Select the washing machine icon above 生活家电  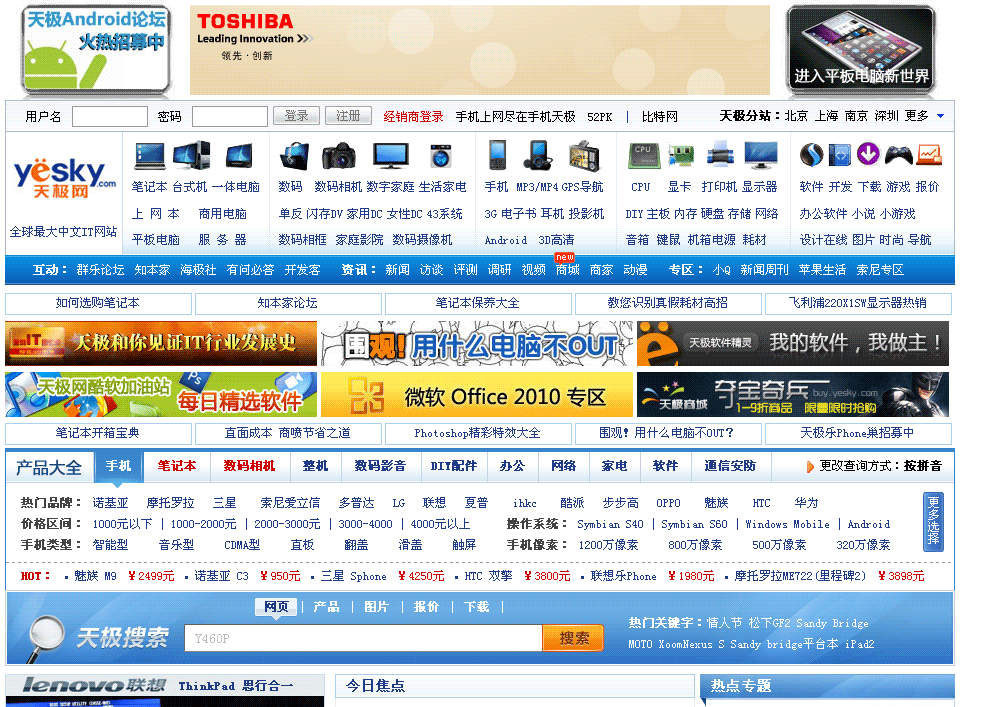click(441, 156)
